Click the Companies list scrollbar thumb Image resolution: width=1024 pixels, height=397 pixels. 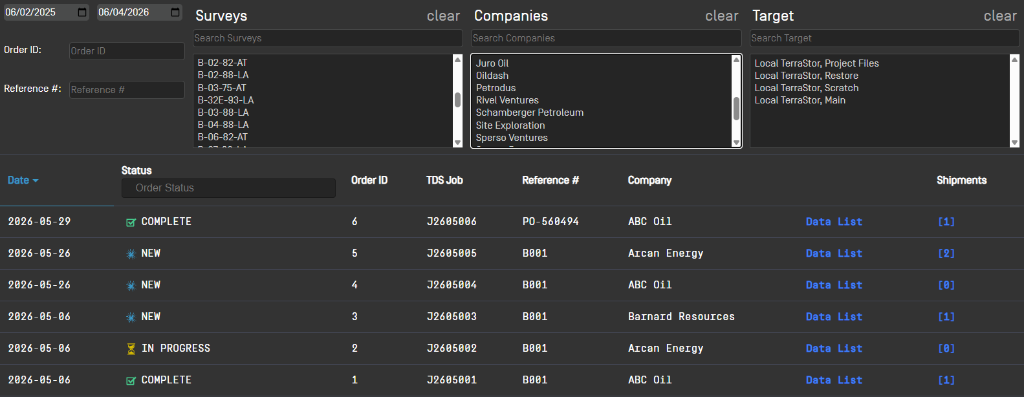737,109
